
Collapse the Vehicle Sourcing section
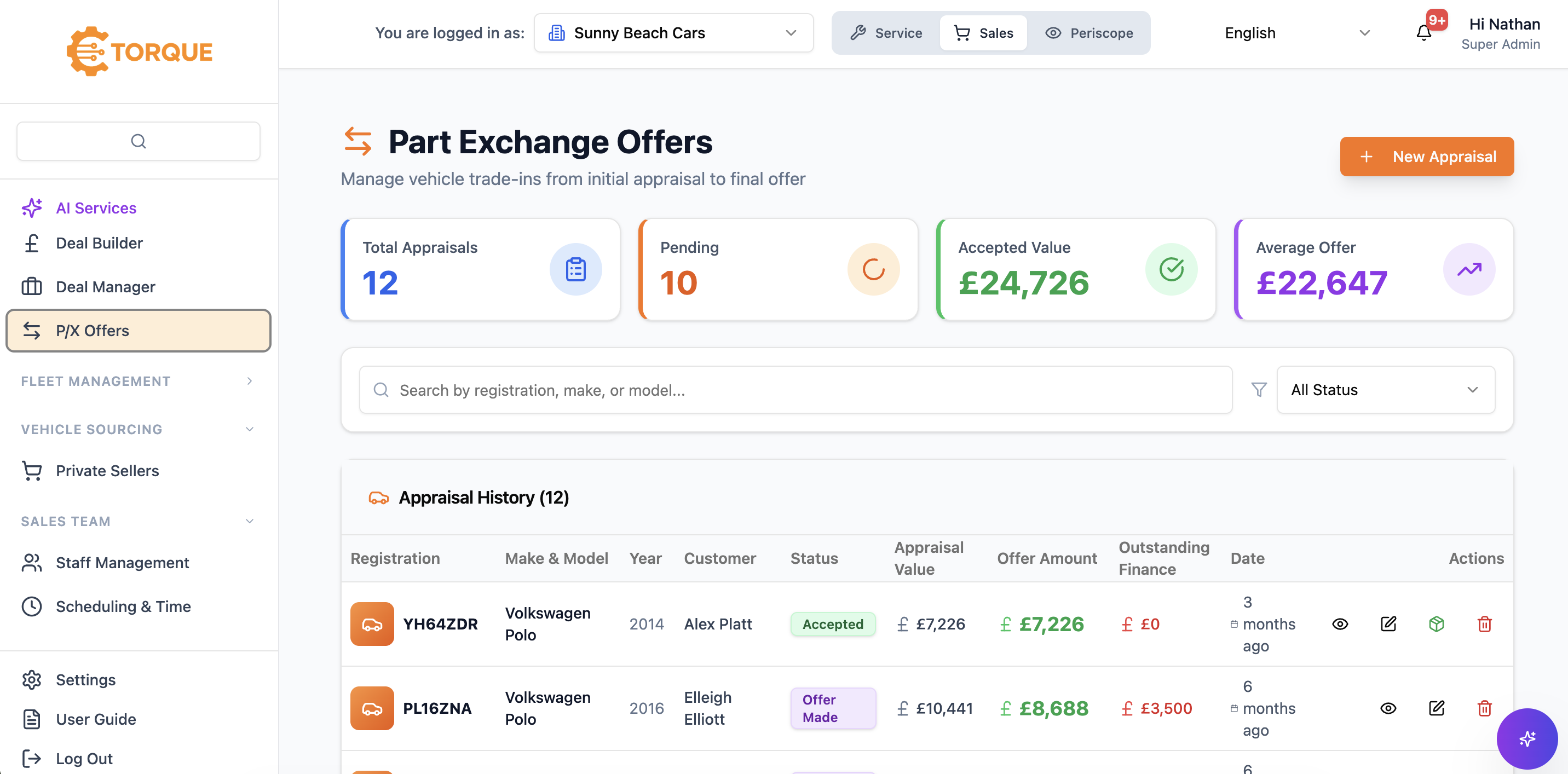[x=137, y=430]
